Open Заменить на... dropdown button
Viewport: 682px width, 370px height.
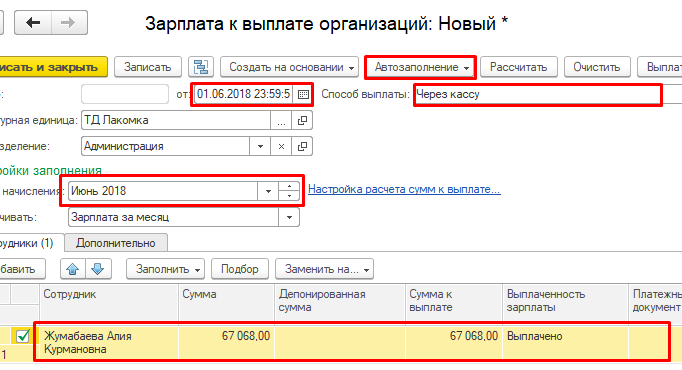[324, 269]
